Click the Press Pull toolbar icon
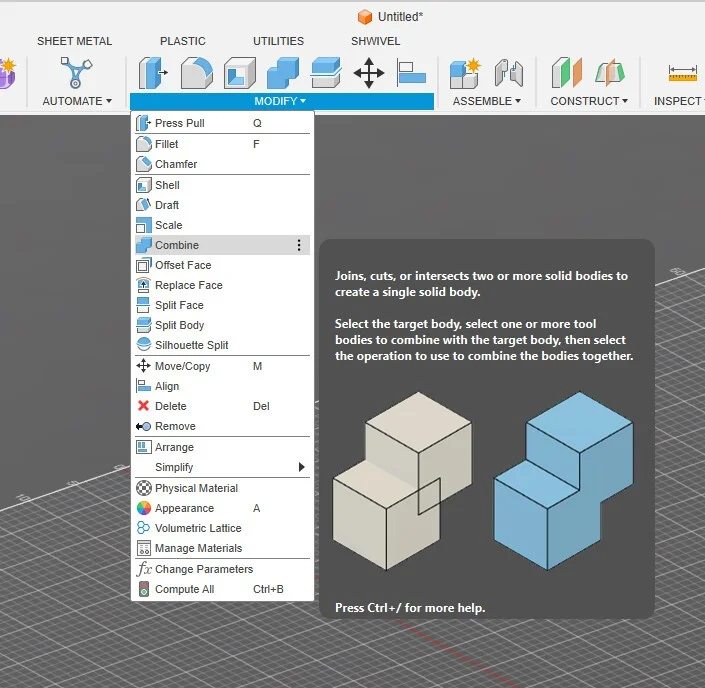 pyautogui.click(x=153, y=72)
